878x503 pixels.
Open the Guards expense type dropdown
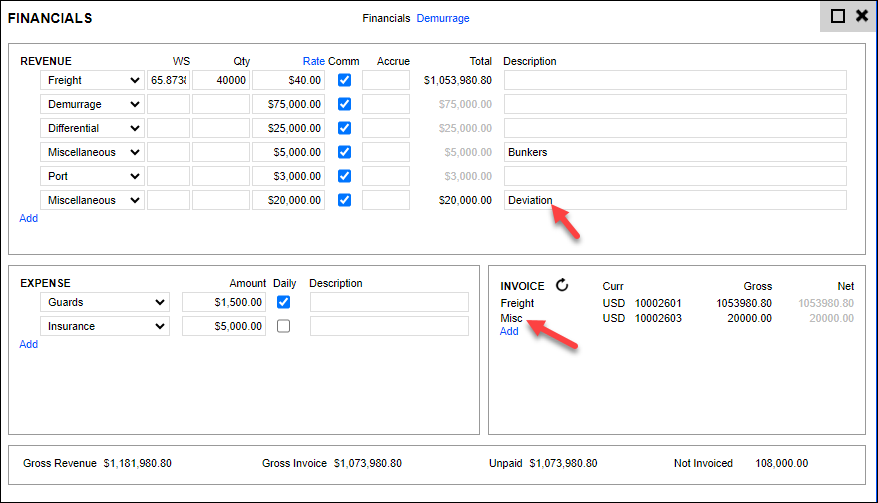105,302
